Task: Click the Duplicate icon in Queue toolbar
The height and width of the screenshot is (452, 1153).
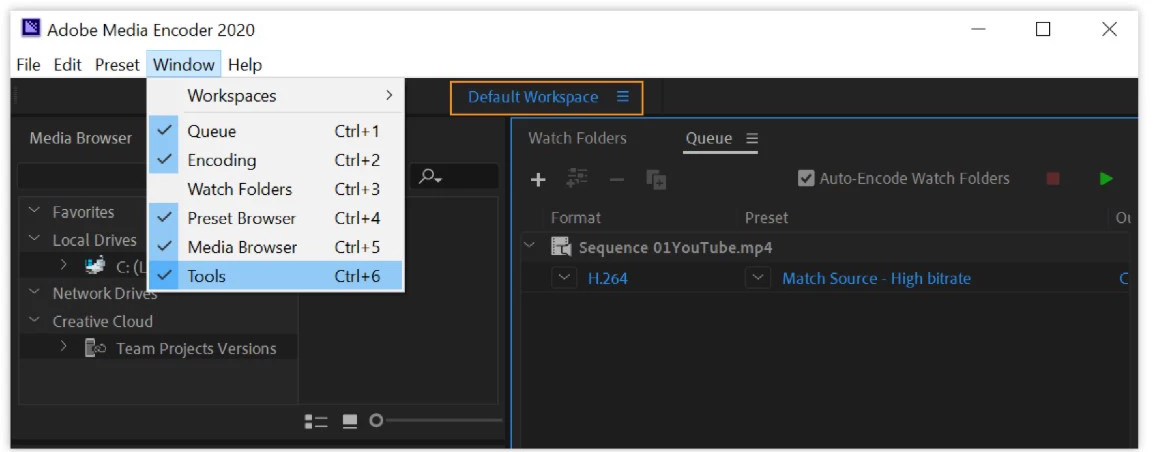Action: point(656,179)
